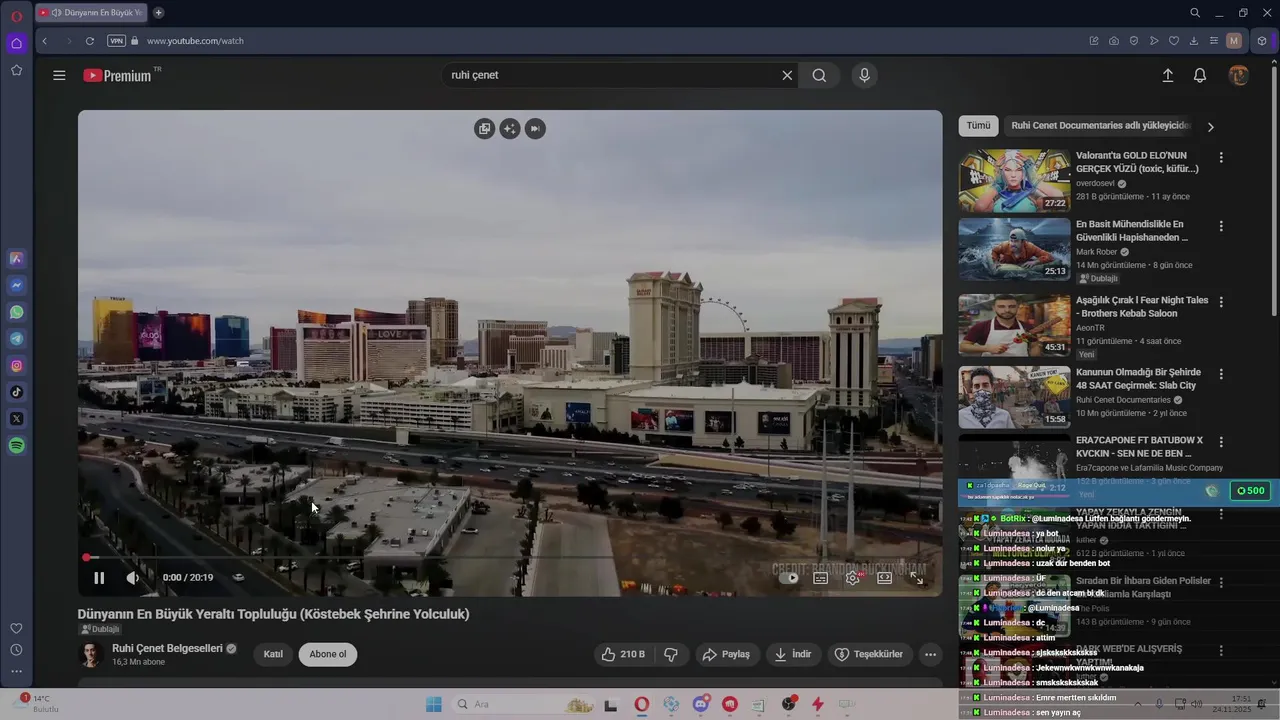Image resolution: width=1280 pixels, height=720 pixels.
Task: Open Windows Start menu
Action: tap(433, 704)
